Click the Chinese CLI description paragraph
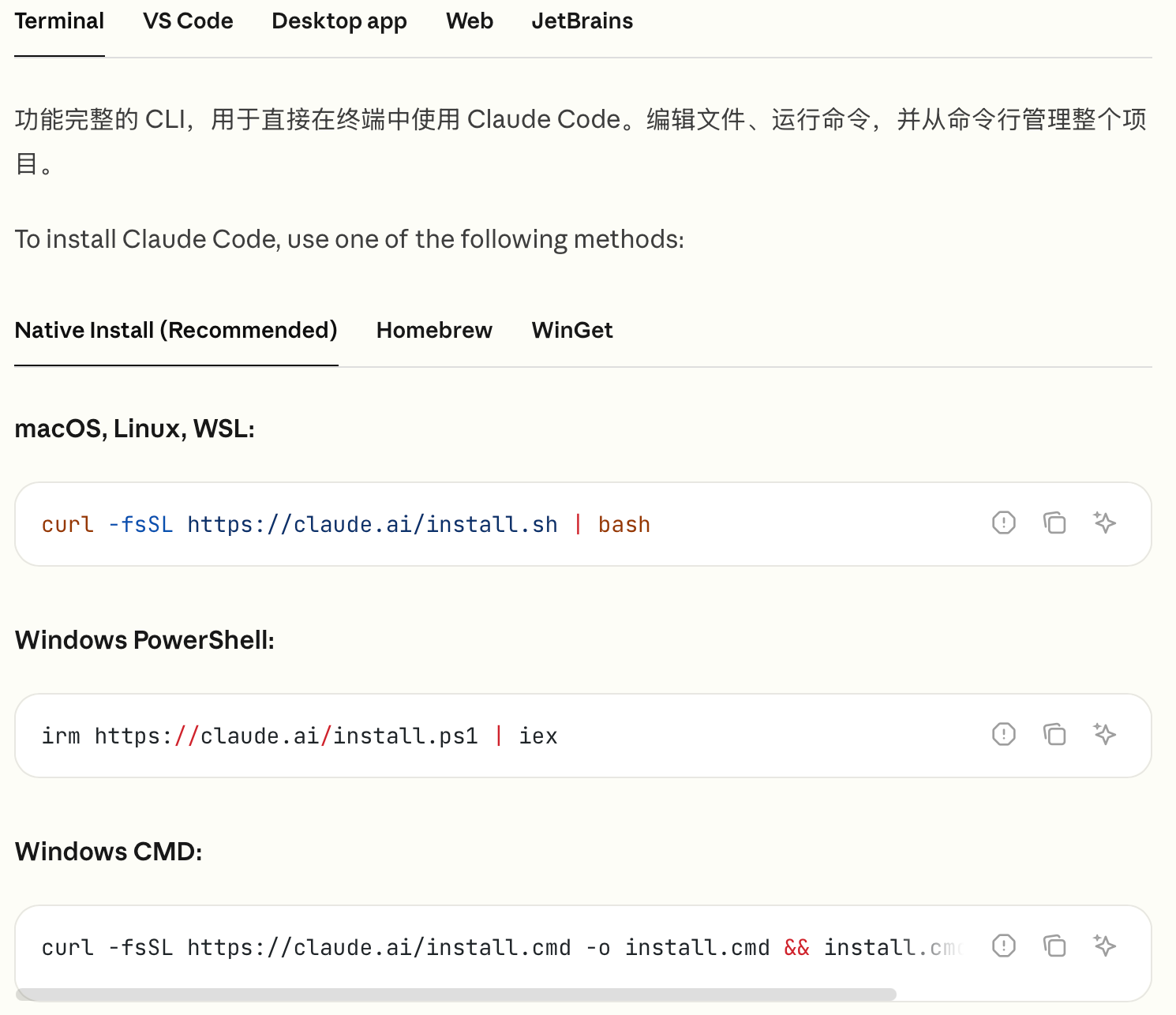 click(x=581, y=141)
